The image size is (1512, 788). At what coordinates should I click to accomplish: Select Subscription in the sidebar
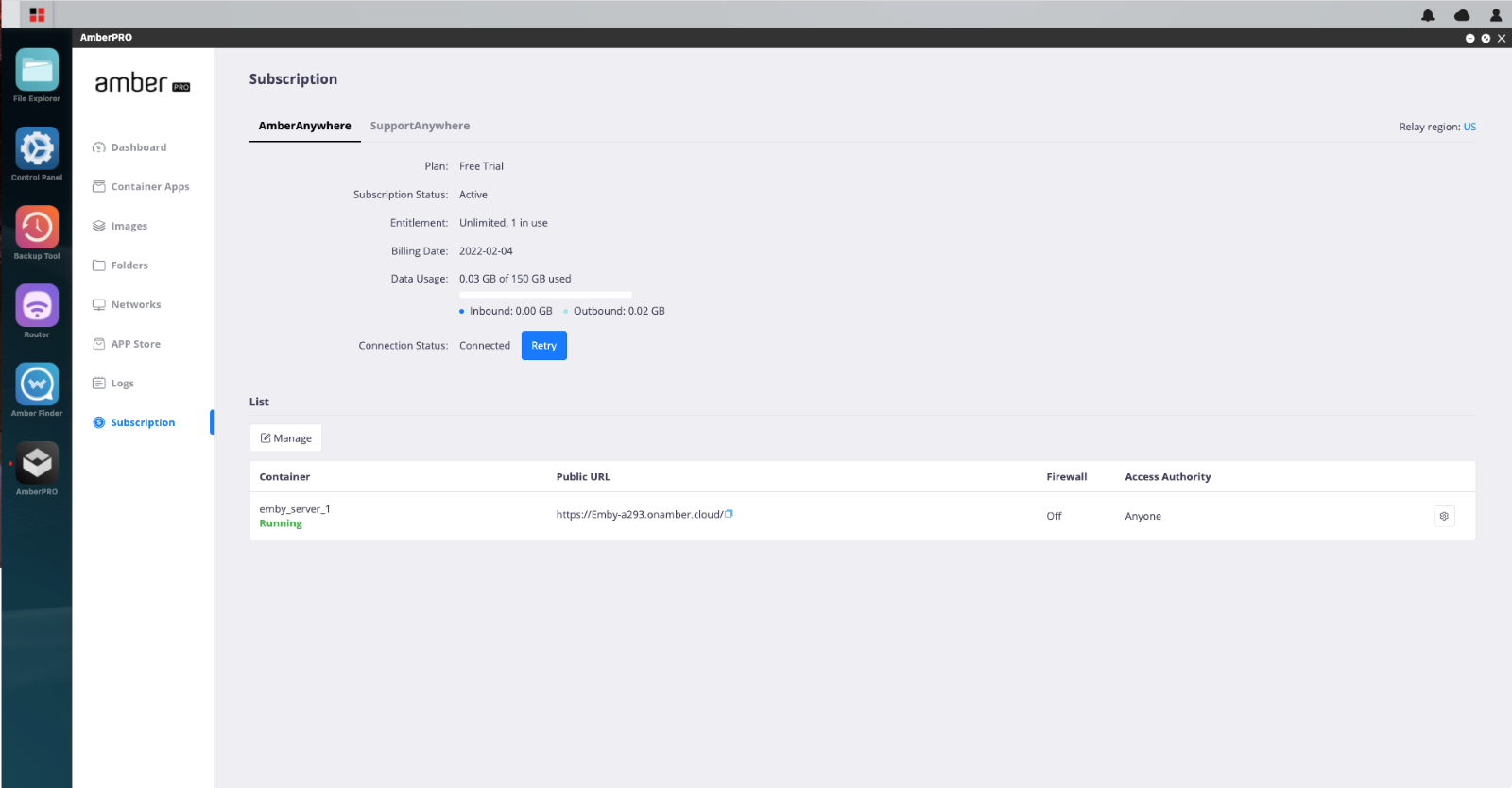pyautogui.click(x=134, y=422)
